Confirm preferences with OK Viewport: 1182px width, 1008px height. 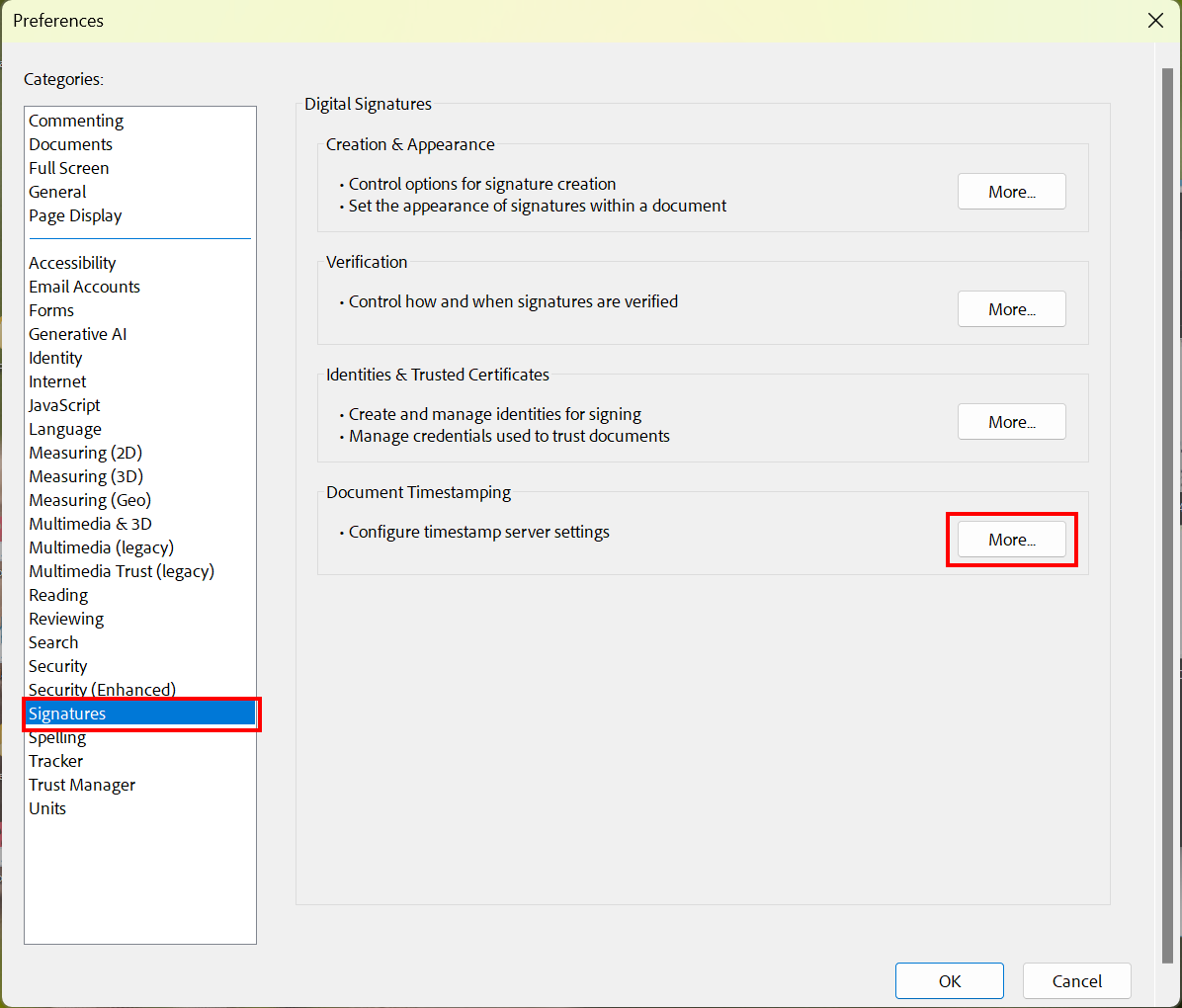tap(949, 980)
